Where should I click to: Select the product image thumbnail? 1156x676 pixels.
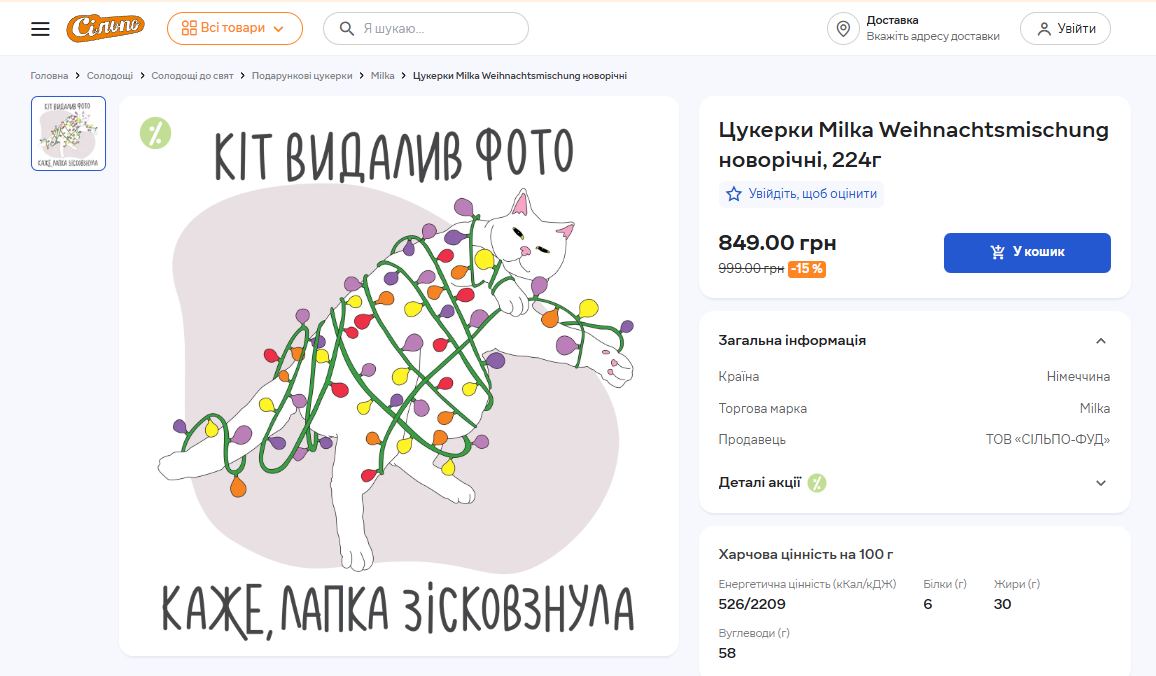click(69, 134)
